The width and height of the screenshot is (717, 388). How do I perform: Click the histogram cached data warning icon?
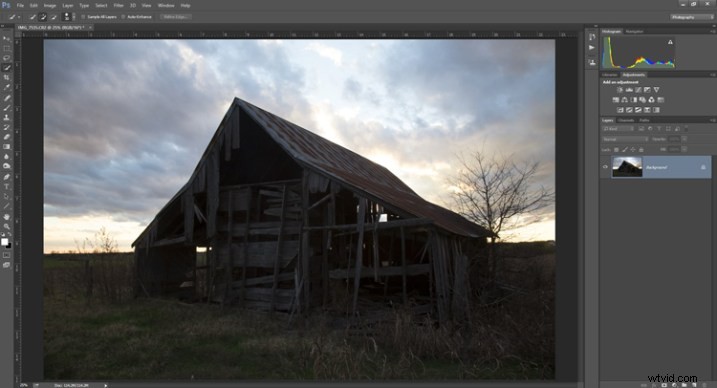point(670,42)
